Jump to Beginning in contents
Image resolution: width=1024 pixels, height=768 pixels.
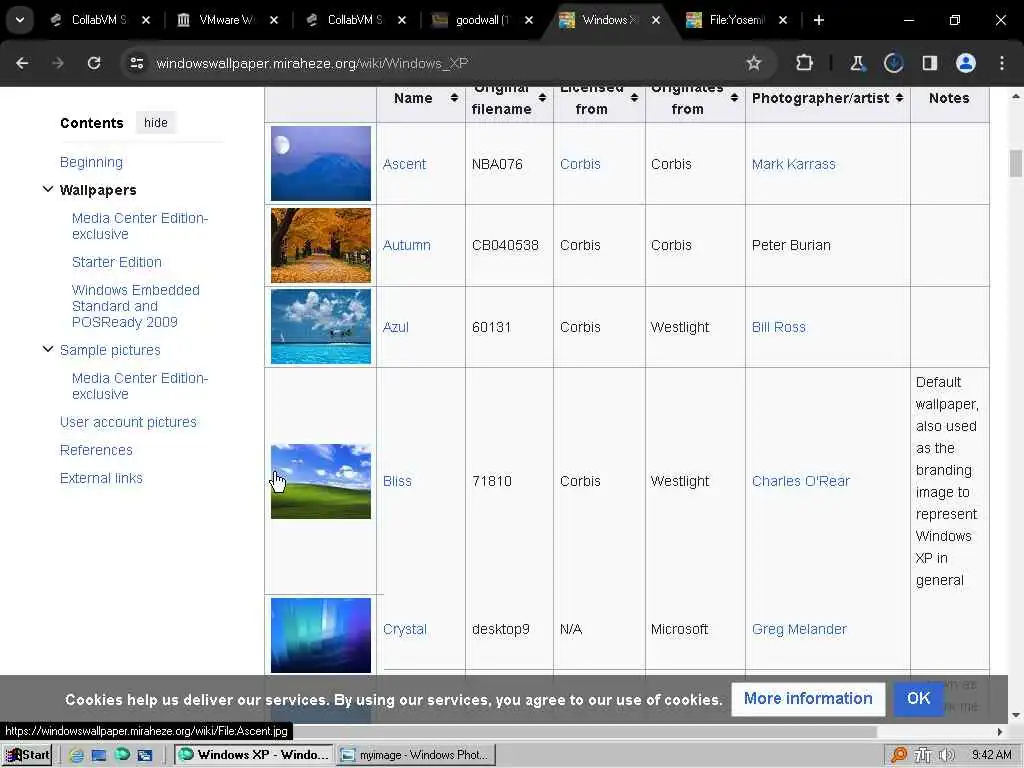click(91, 162)
